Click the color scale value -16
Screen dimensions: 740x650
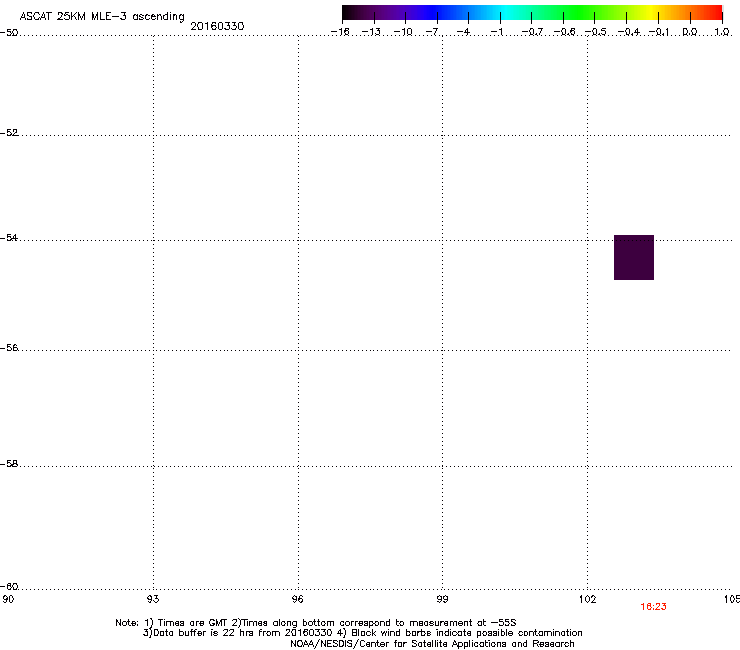(340, 32)
